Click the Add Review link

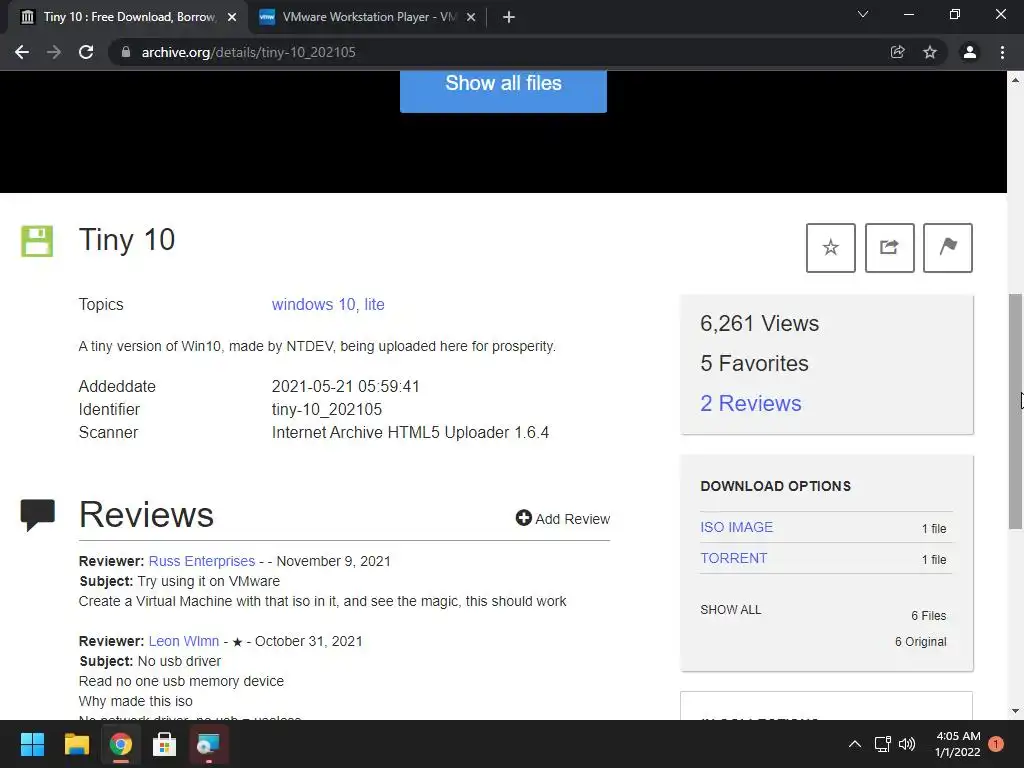click(x=563, y=519)
